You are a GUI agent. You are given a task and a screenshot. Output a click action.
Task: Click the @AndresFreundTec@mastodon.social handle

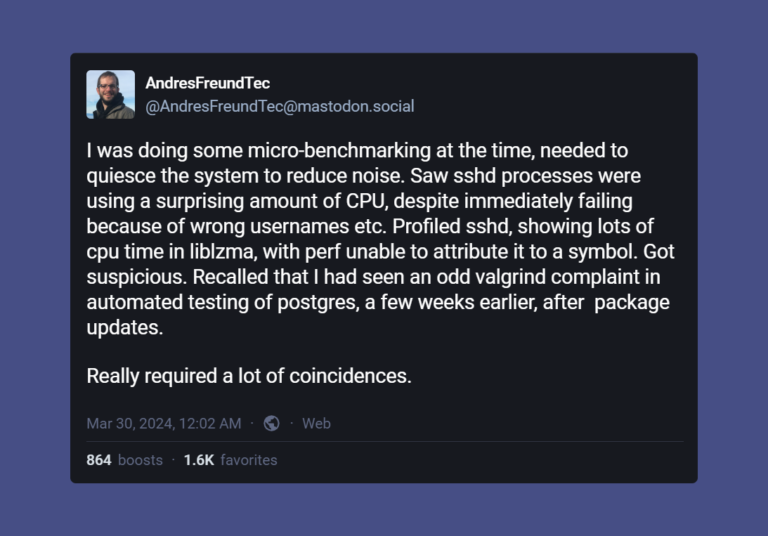(280, 106)
